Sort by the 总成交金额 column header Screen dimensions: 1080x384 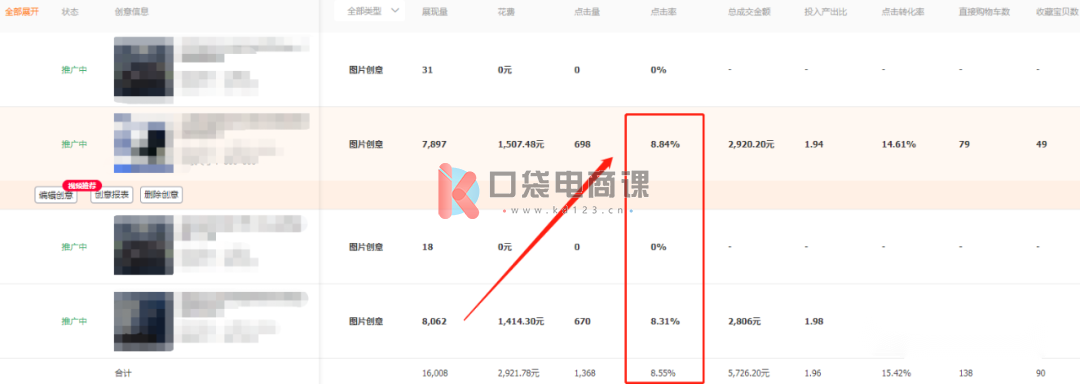point(749,12)
